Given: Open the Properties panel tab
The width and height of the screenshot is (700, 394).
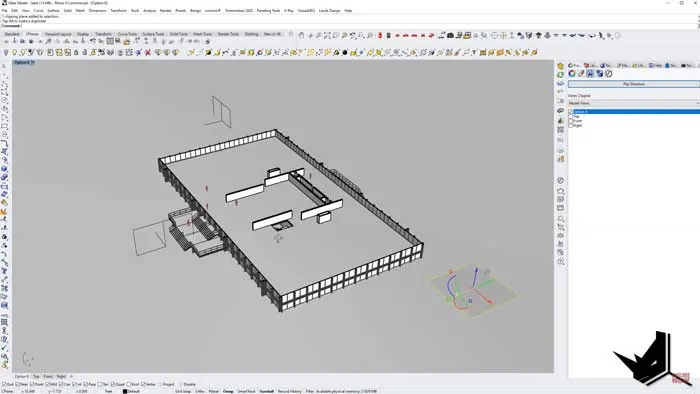Looking at the screenshot, I should (575, 65).
